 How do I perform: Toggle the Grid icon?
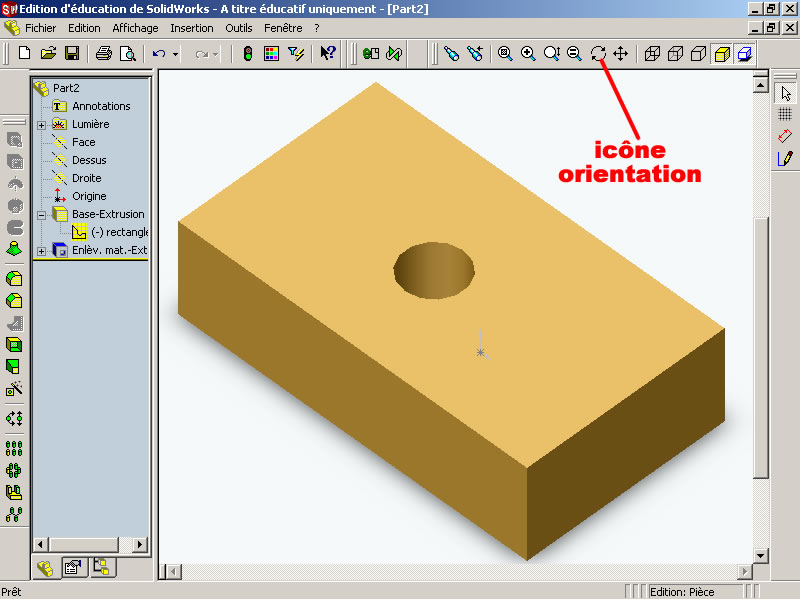pos(785,114)
